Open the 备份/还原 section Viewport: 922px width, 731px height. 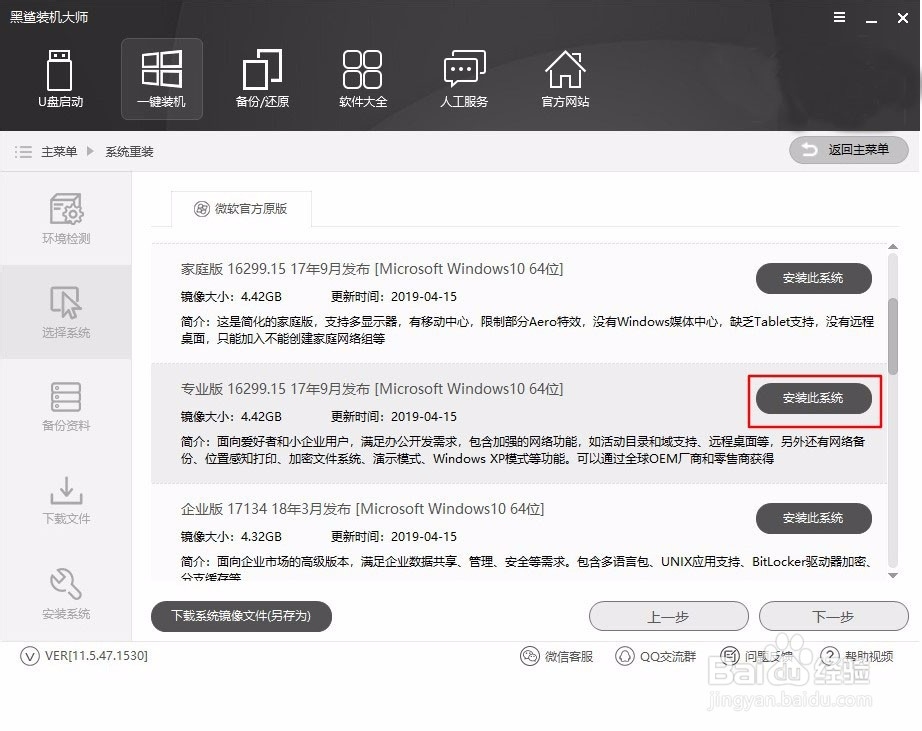click(262, 79)
